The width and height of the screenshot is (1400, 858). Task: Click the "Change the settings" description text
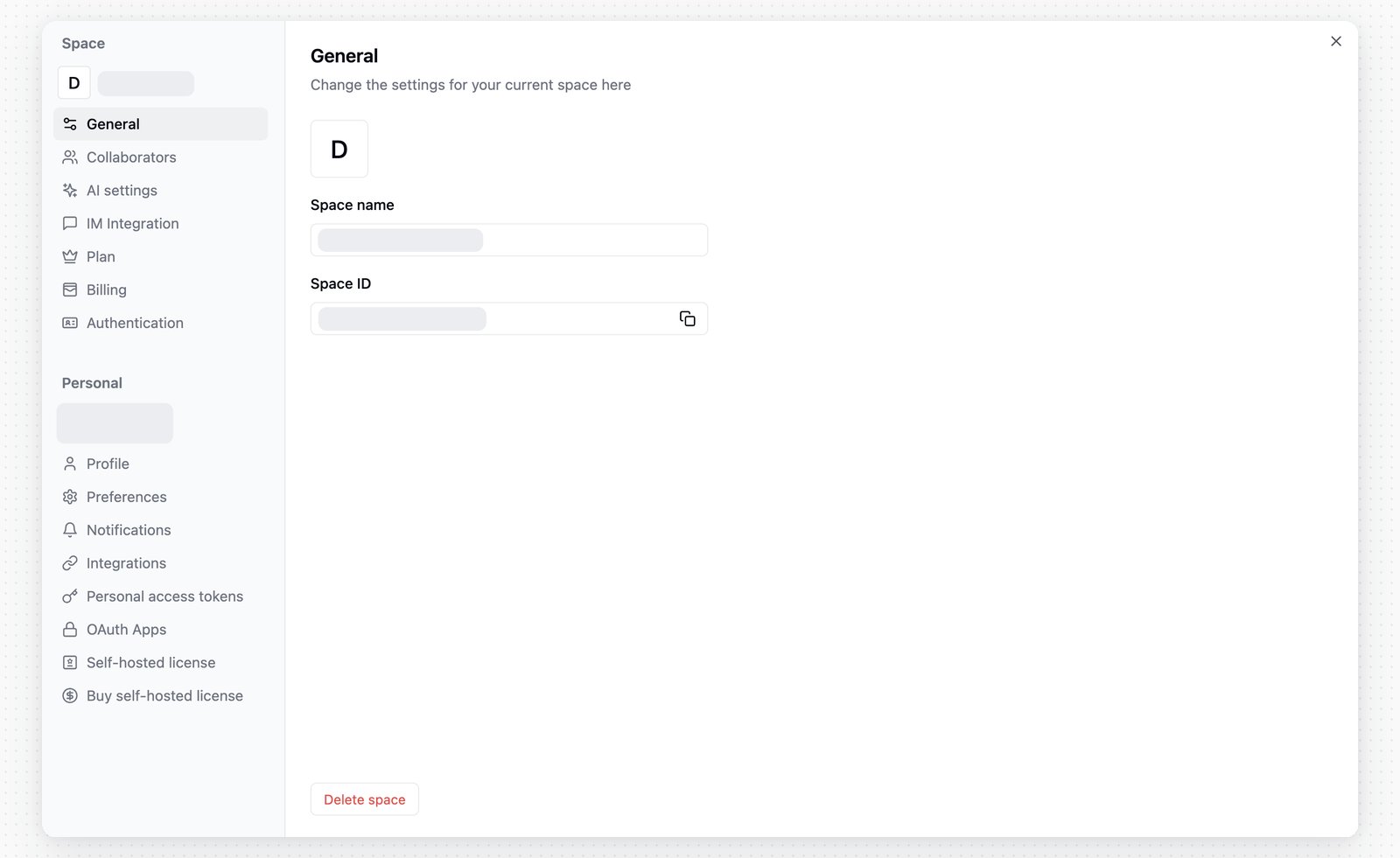[471, 85]
